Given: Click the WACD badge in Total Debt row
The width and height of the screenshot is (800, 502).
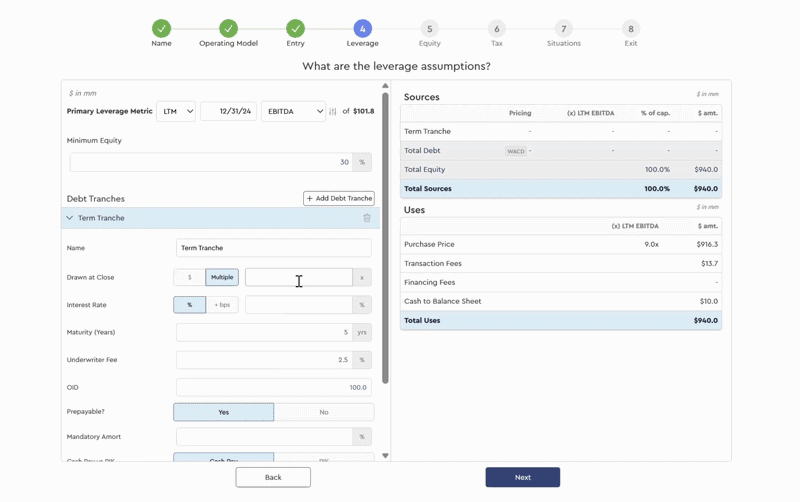Looking at the screenshot, I should tap(516, 151).
